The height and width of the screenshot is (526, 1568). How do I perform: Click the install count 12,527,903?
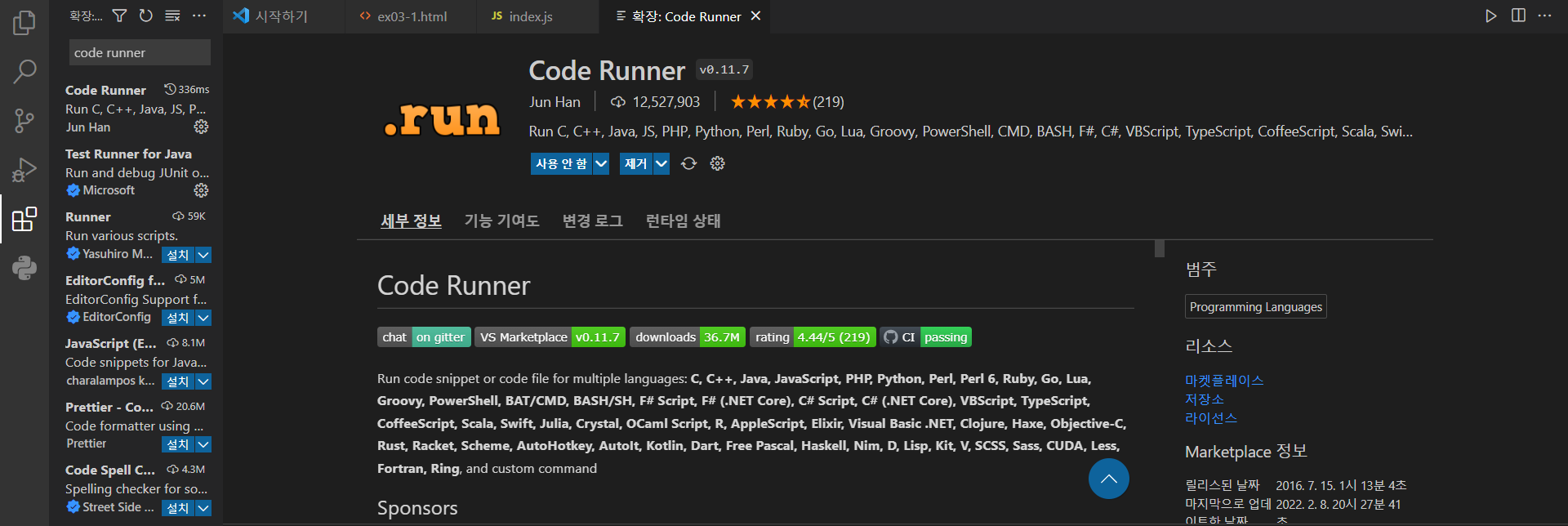(655, 102)
